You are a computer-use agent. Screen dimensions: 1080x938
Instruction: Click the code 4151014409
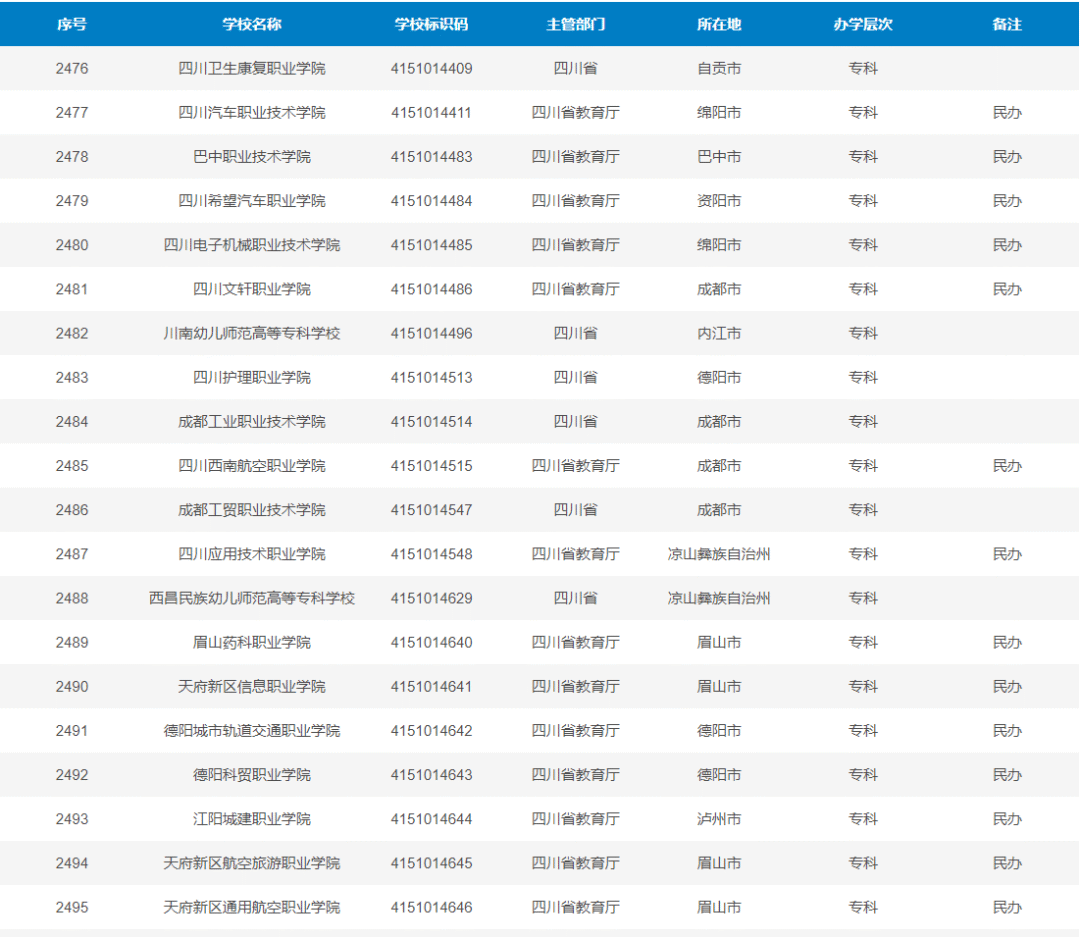coord(431,69)
